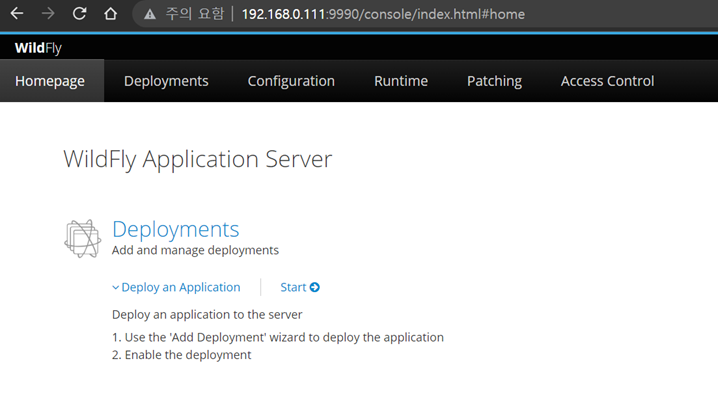Viewport: 718px width, 413px height.
Task: Click 'Enable the deployment' step text
Action: click(x=182, y=355)
